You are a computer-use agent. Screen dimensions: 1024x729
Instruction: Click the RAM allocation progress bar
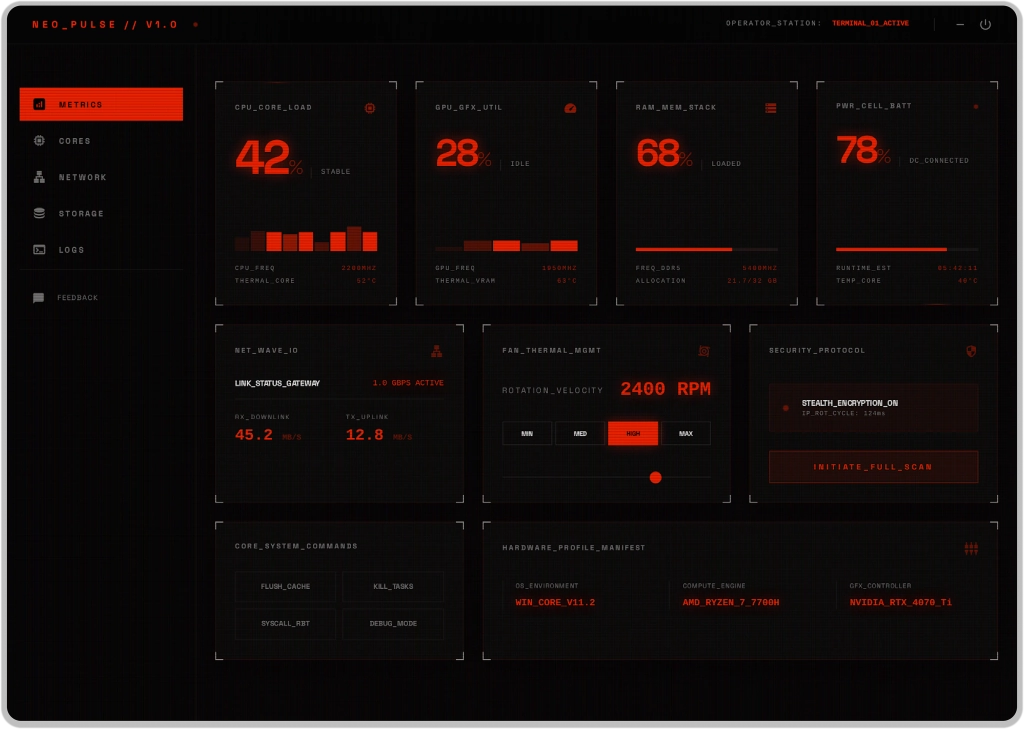(x=707, y=250)
